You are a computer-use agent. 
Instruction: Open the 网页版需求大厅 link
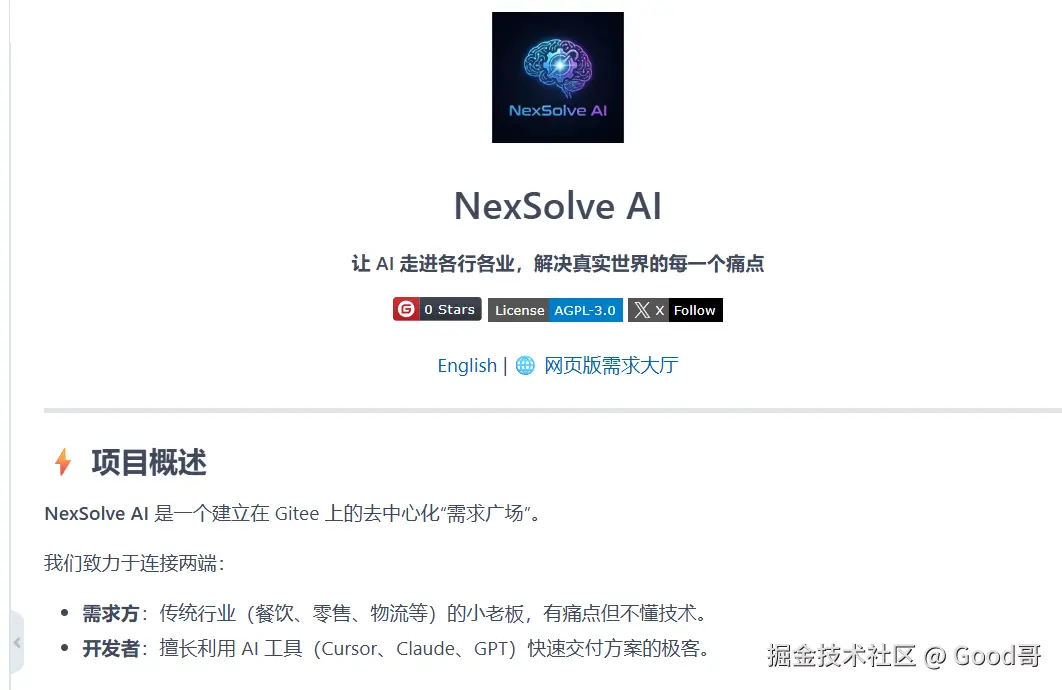click(611, 366)
